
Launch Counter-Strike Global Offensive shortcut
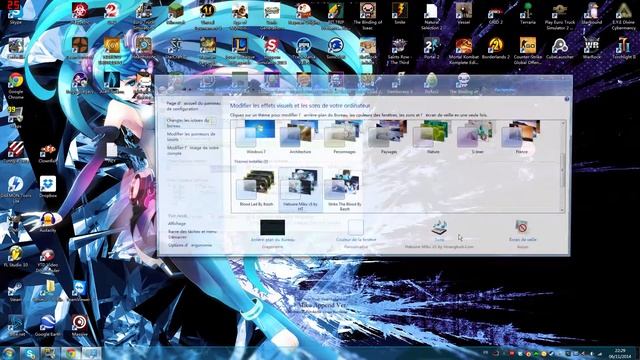coord(527,51)
